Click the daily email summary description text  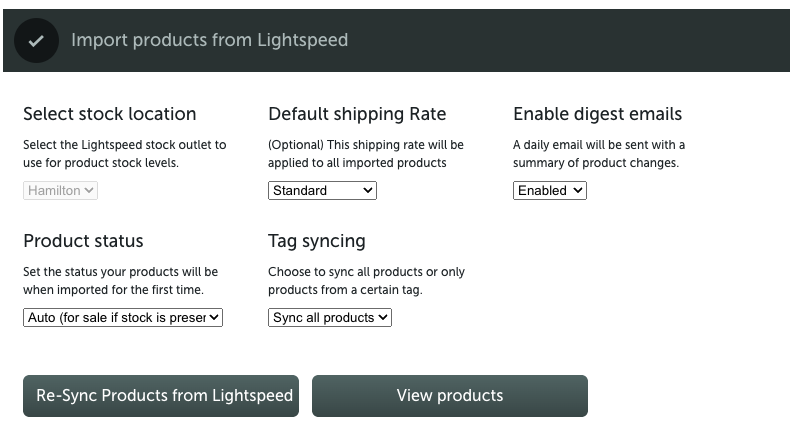click(599, 154)
